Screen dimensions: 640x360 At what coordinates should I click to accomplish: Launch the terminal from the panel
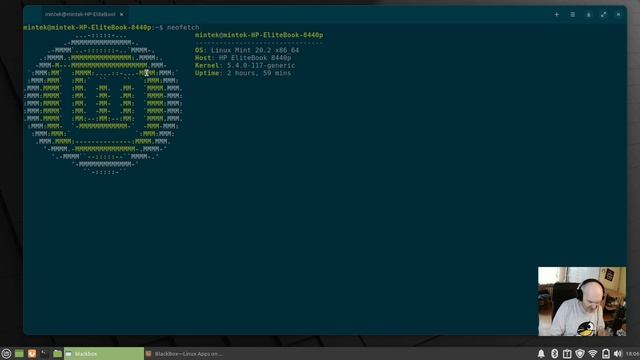(x=44, y=353)
